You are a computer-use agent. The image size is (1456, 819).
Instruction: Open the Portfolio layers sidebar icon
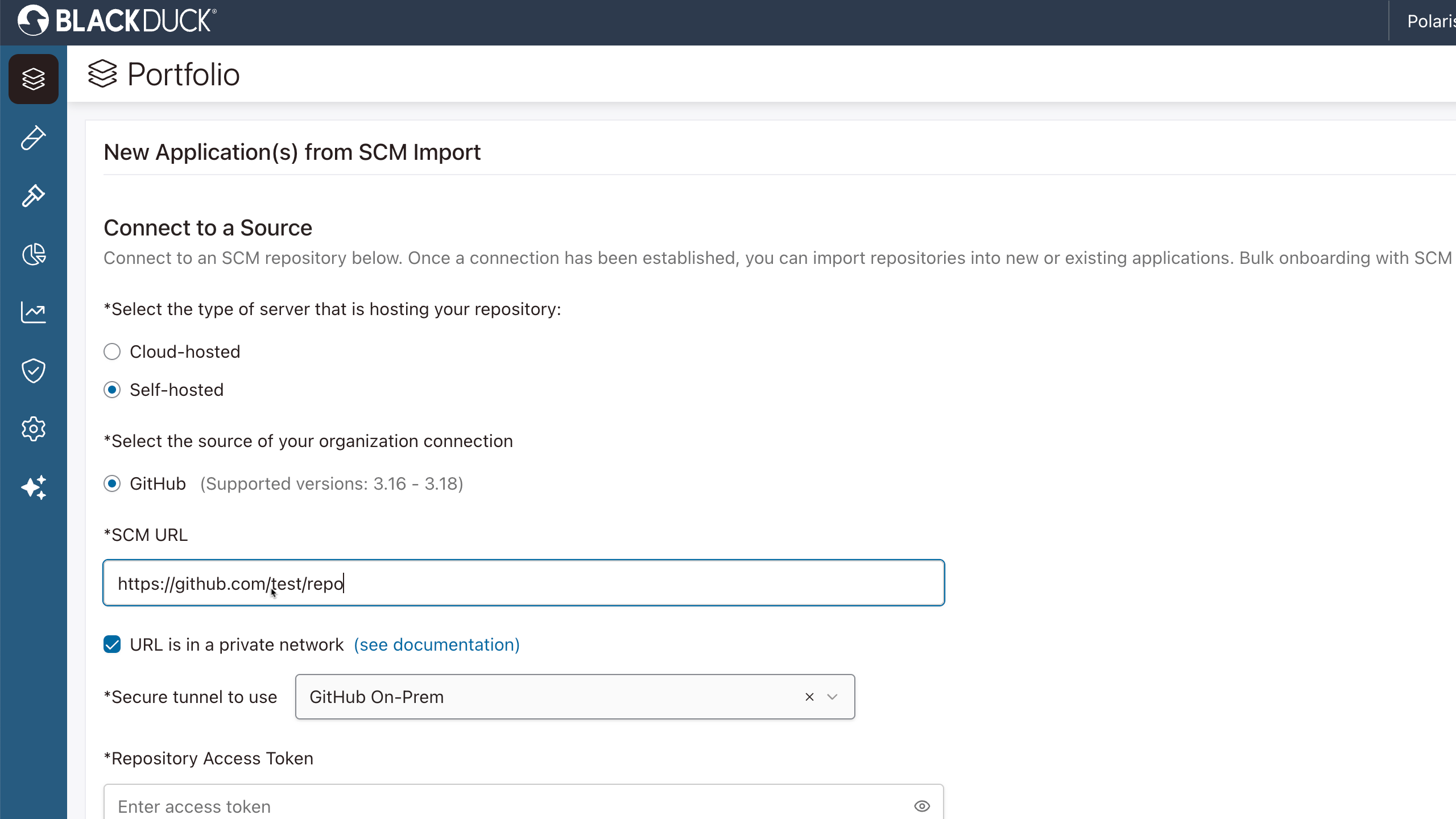tap(34, 79)
